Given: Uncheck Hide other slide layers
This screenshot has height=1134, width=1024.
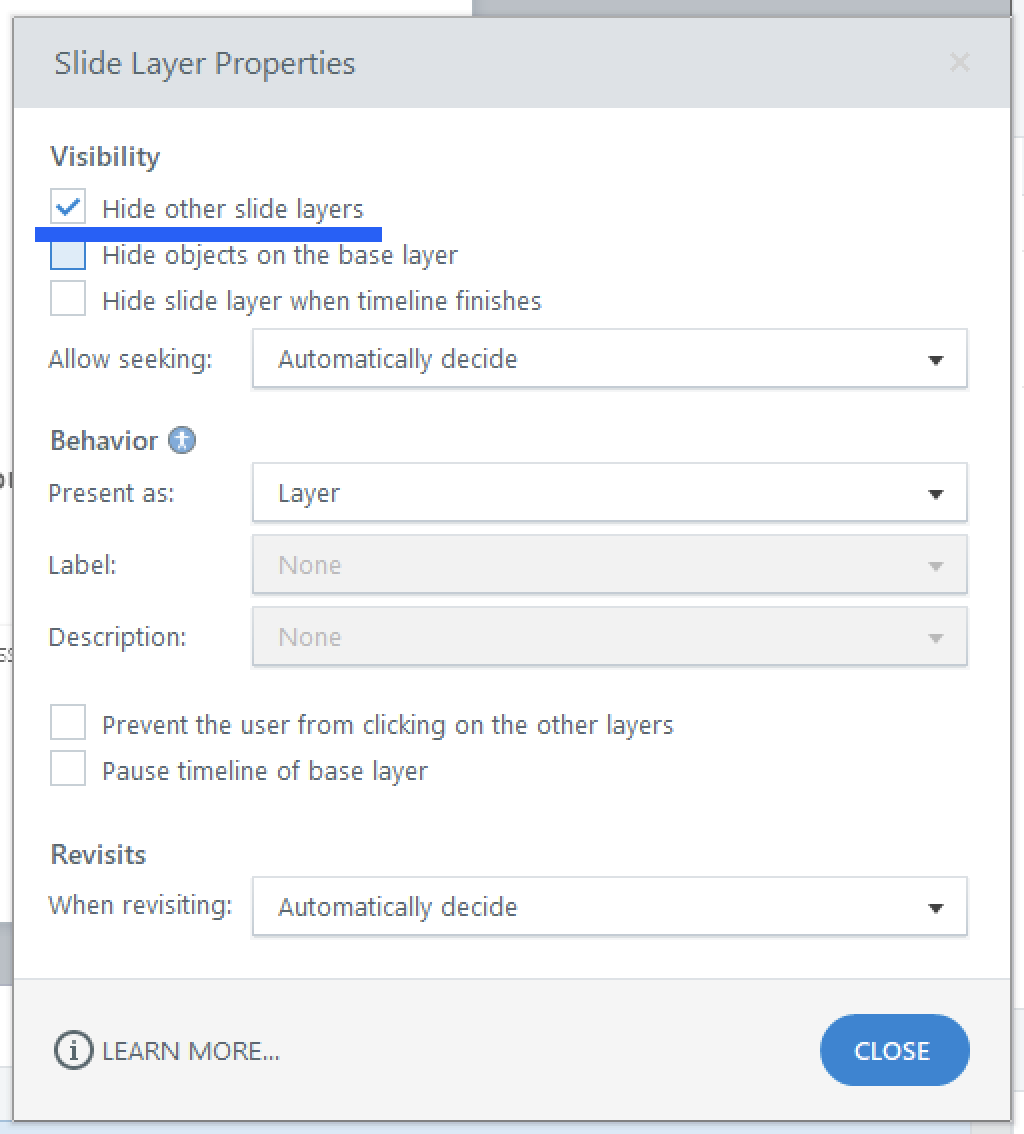Looking at the screenshot, I should (x=68, y=208).
